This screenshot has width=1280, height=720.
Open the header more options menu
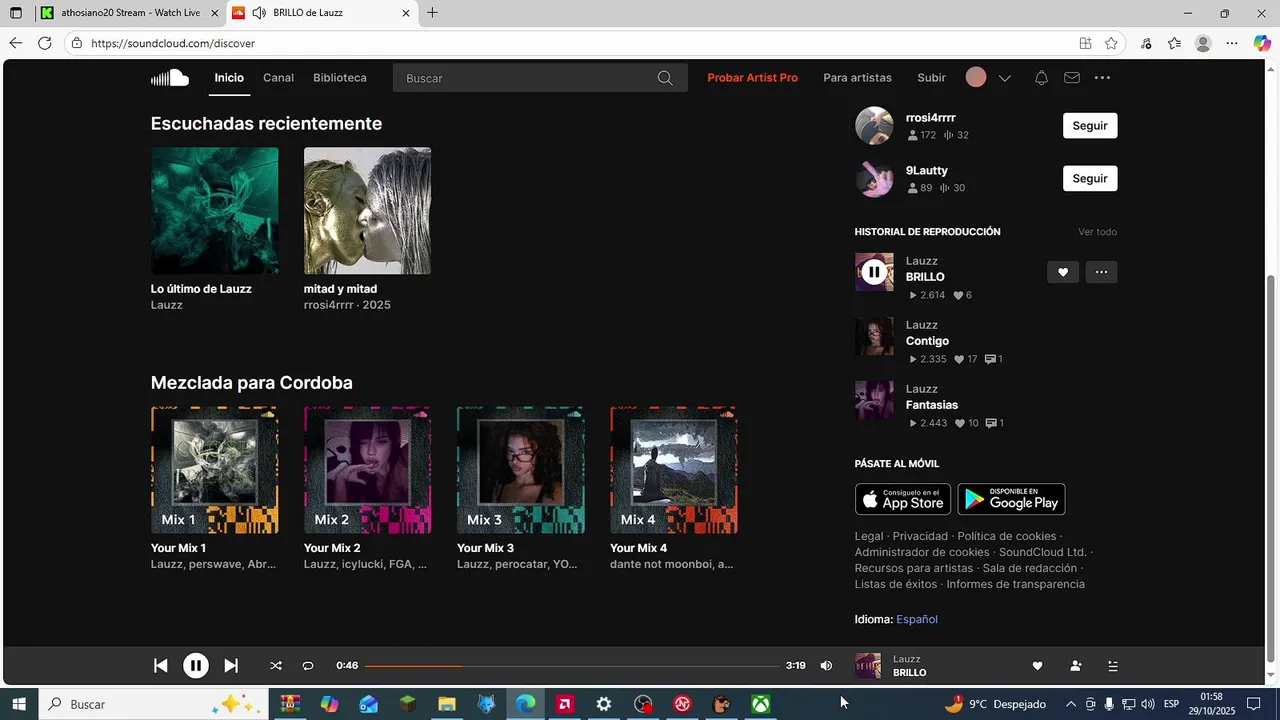(1102, 78)
